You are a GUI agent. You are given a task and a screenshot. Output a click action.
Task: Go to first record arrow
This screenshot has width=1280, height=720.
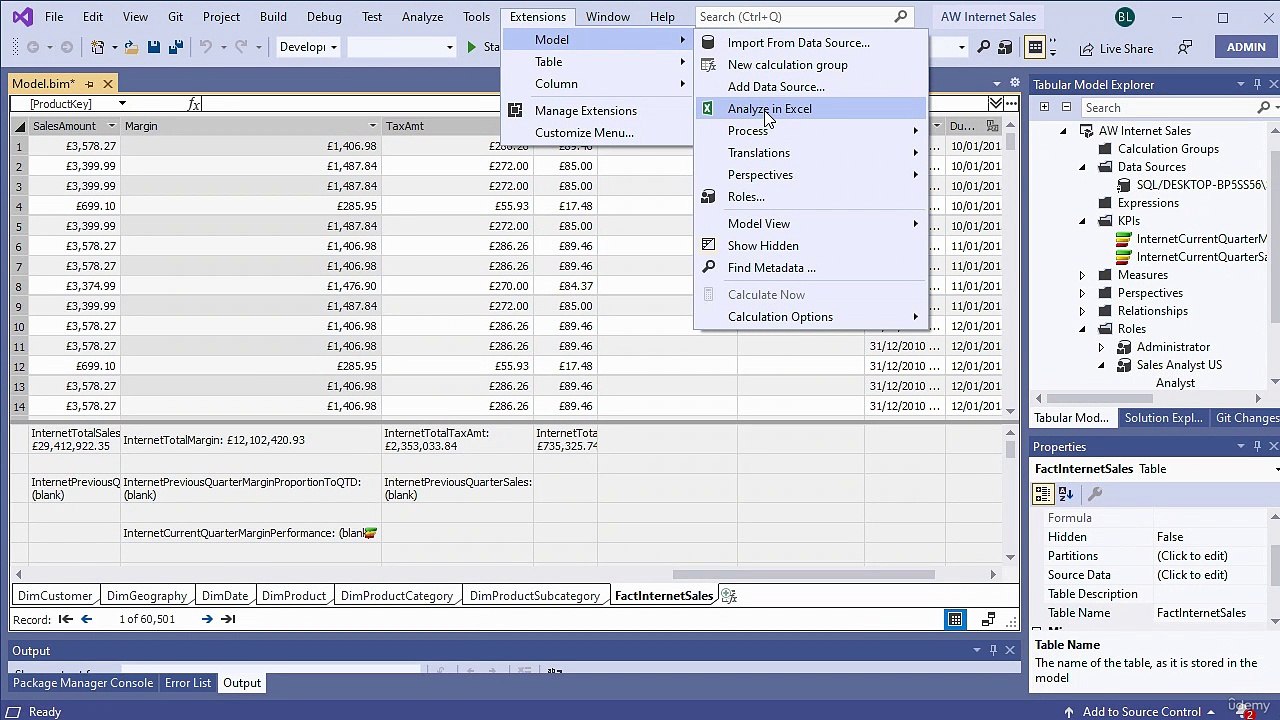pos(65,619)
